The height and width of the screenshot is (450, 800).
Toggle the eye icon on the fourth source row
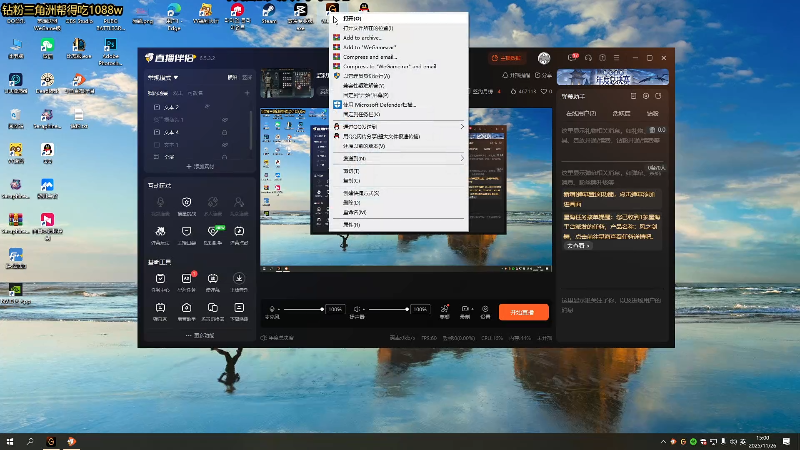pos(224,145)
